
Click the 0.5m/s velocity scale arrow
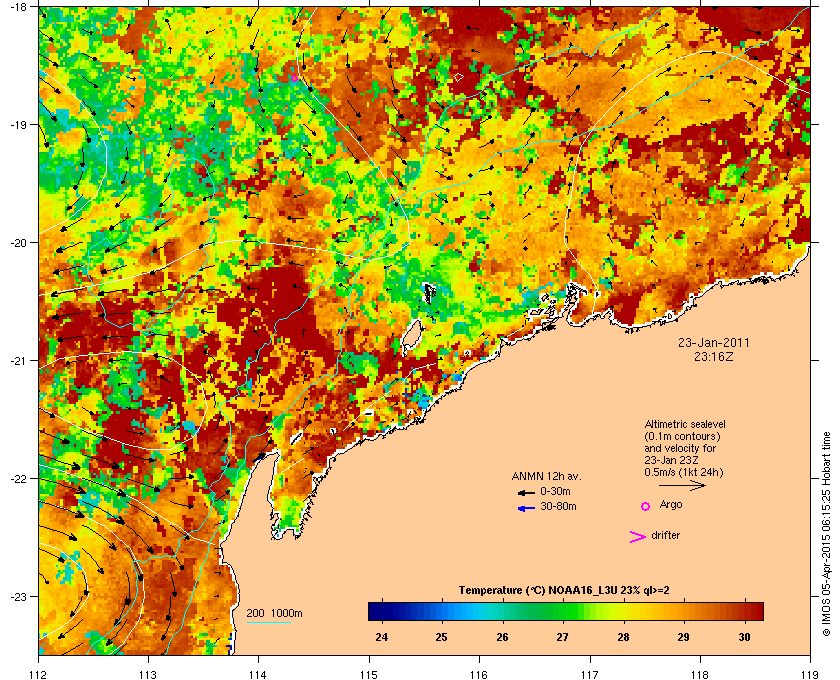[x=682, y=486]
